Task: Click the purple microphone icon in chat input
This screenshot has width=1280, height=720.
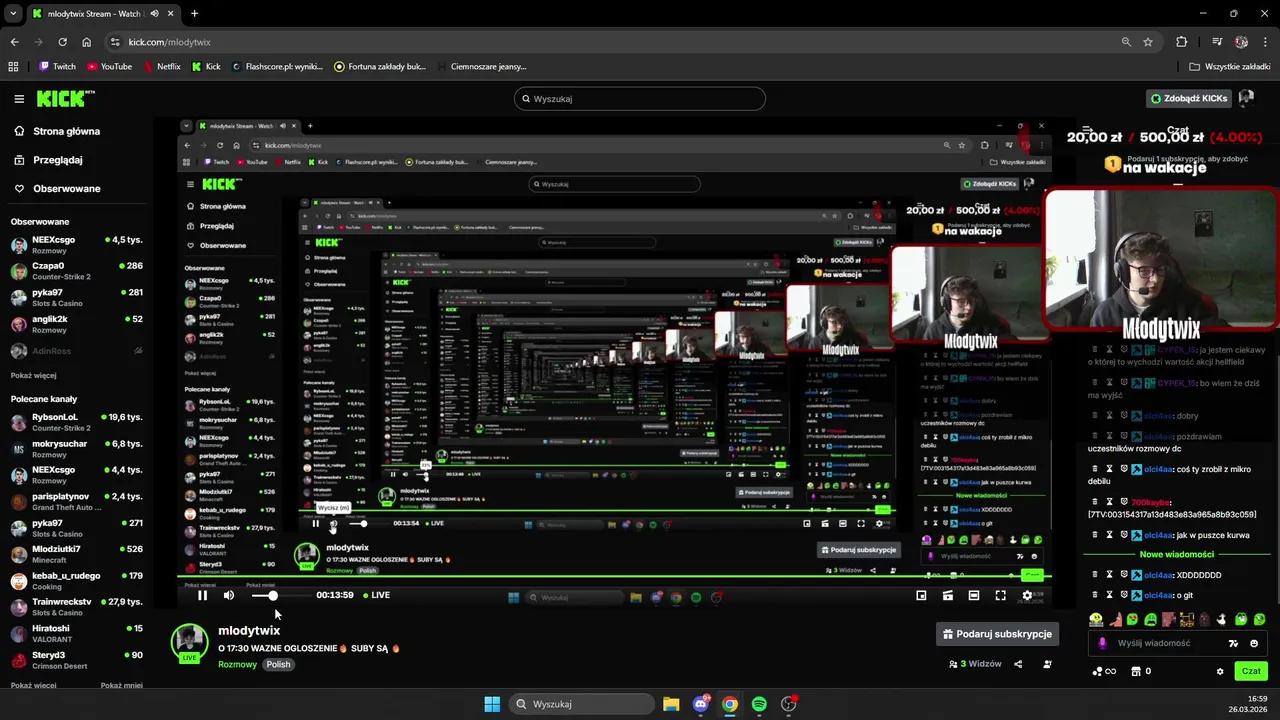Action: tap(1103, 644)
